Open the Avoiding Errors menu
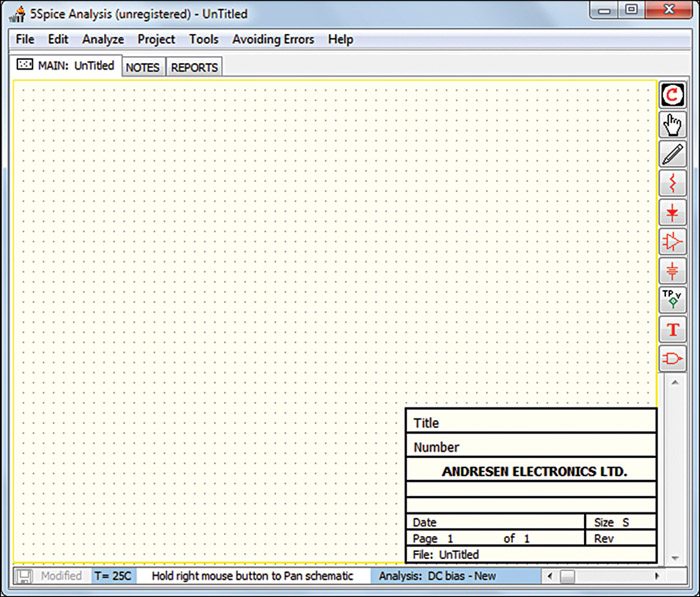 273,40
